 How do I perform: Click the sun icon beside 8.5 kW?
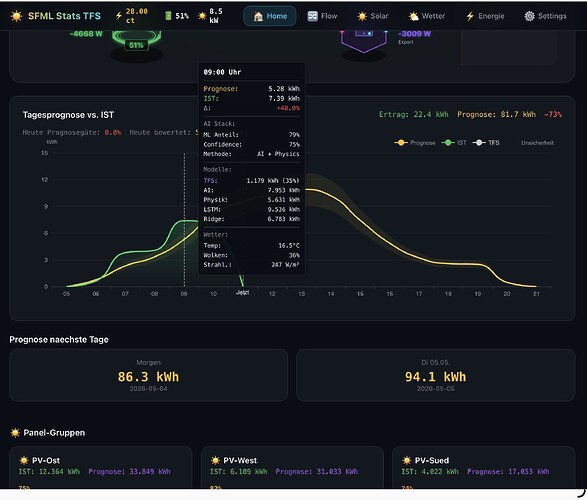tap(202, 16)
